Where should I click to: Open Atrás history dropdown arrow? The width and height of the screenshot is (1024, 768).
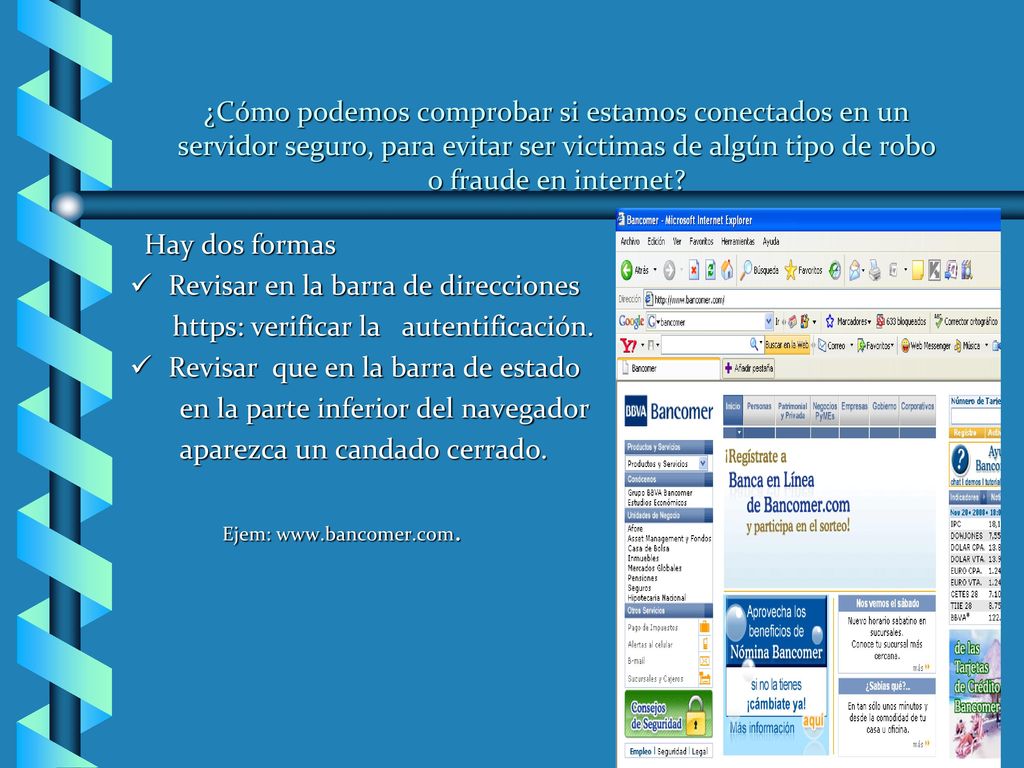[655, 270]
